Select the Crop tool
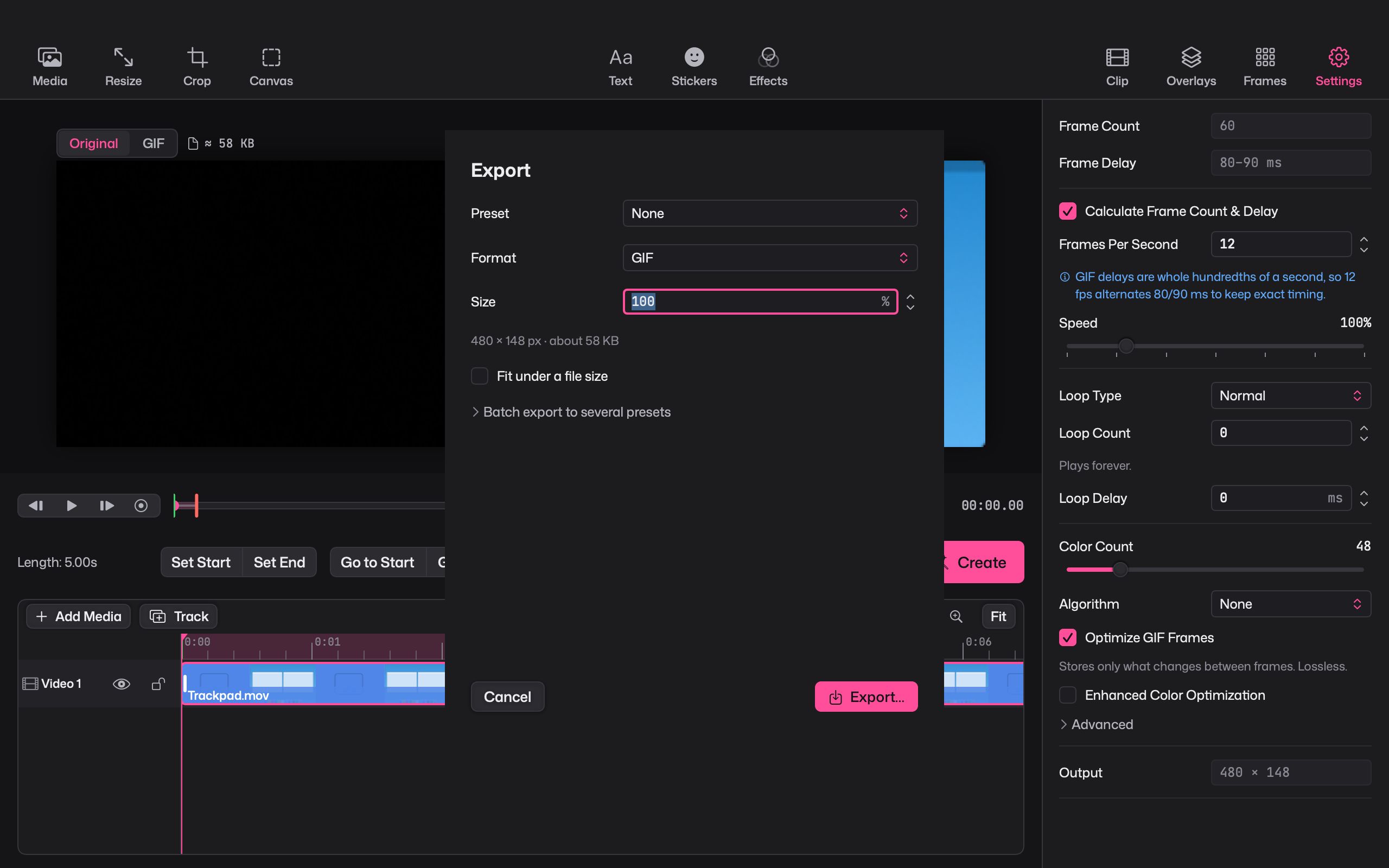This screenshot has width=1389, height=868. coord(197,67)
